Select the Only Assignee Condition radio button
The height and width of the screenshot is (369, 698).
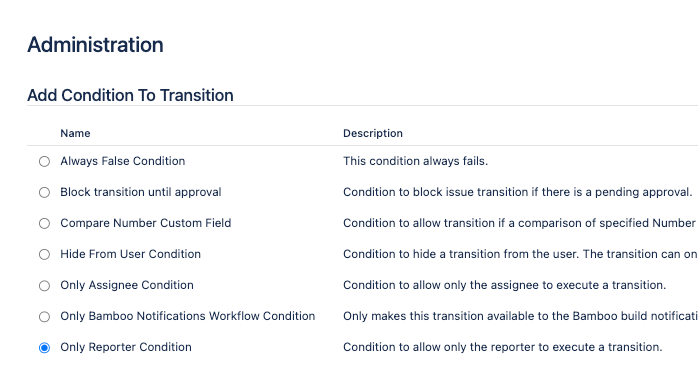coord(44,286)
